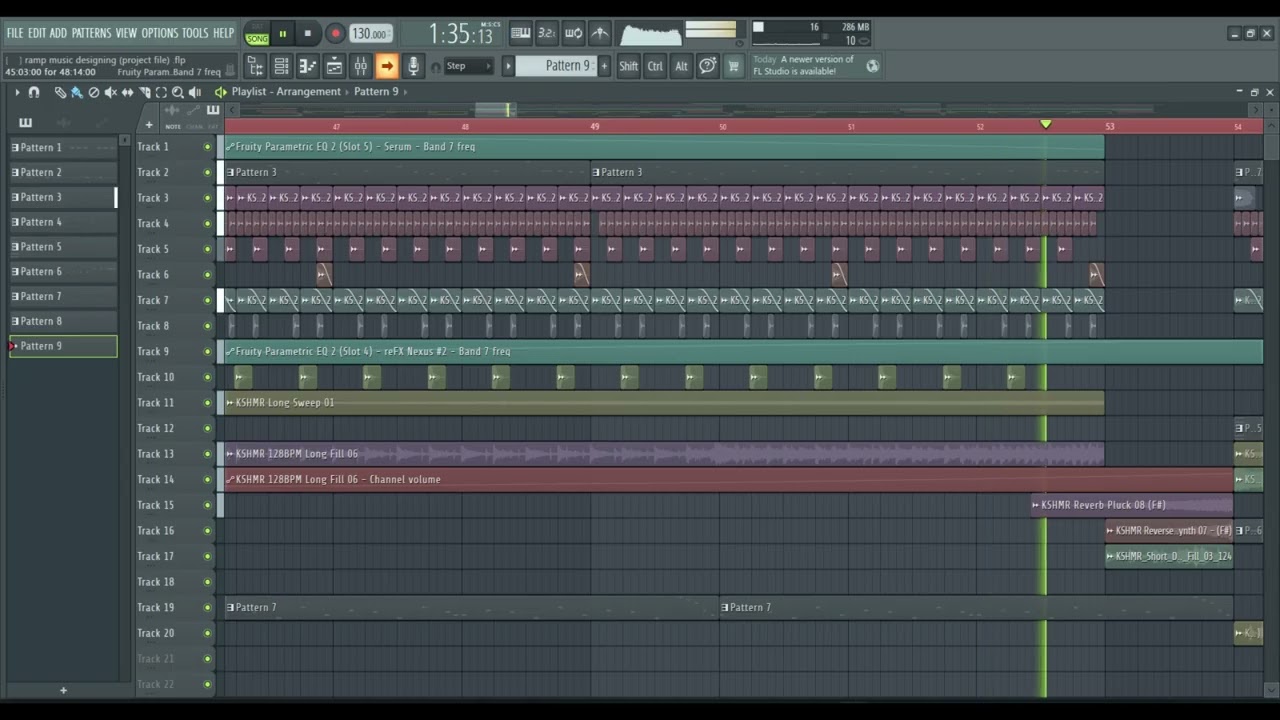Open KSHMR 128BPM Long Fill 06 clip menu
Viewport: 1280px width, 720px height.
[230, 454]
